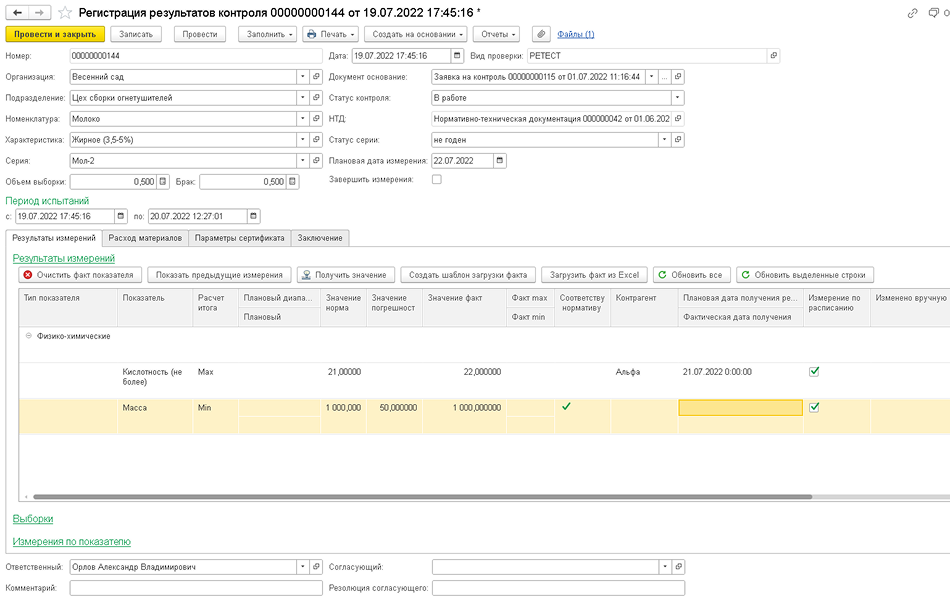Open the Заключение tab

pos(320,238)
